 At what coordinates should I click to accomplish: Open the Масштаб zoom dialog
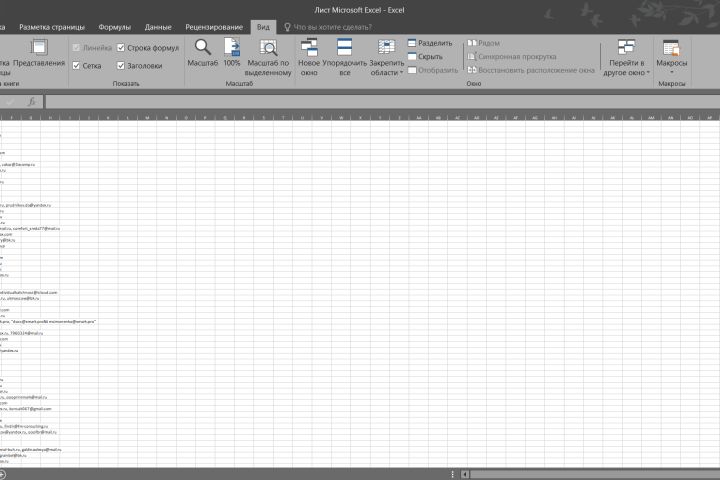[x=202, y=53]
